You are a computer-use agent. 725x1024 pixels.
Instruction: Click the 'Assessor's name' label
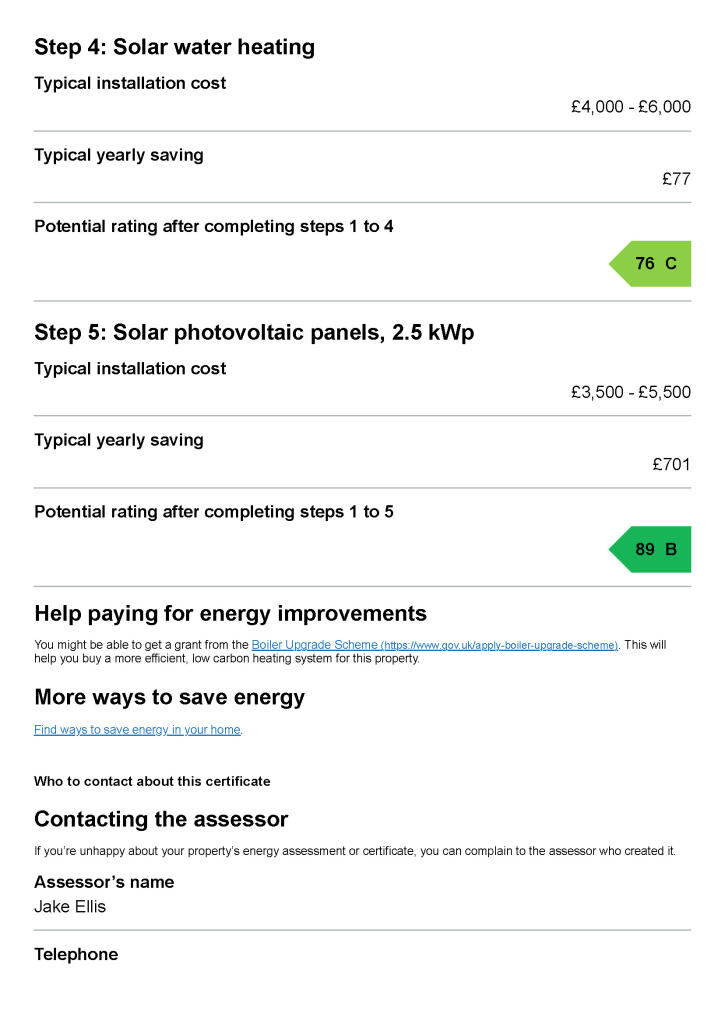[x=104, y=882]
